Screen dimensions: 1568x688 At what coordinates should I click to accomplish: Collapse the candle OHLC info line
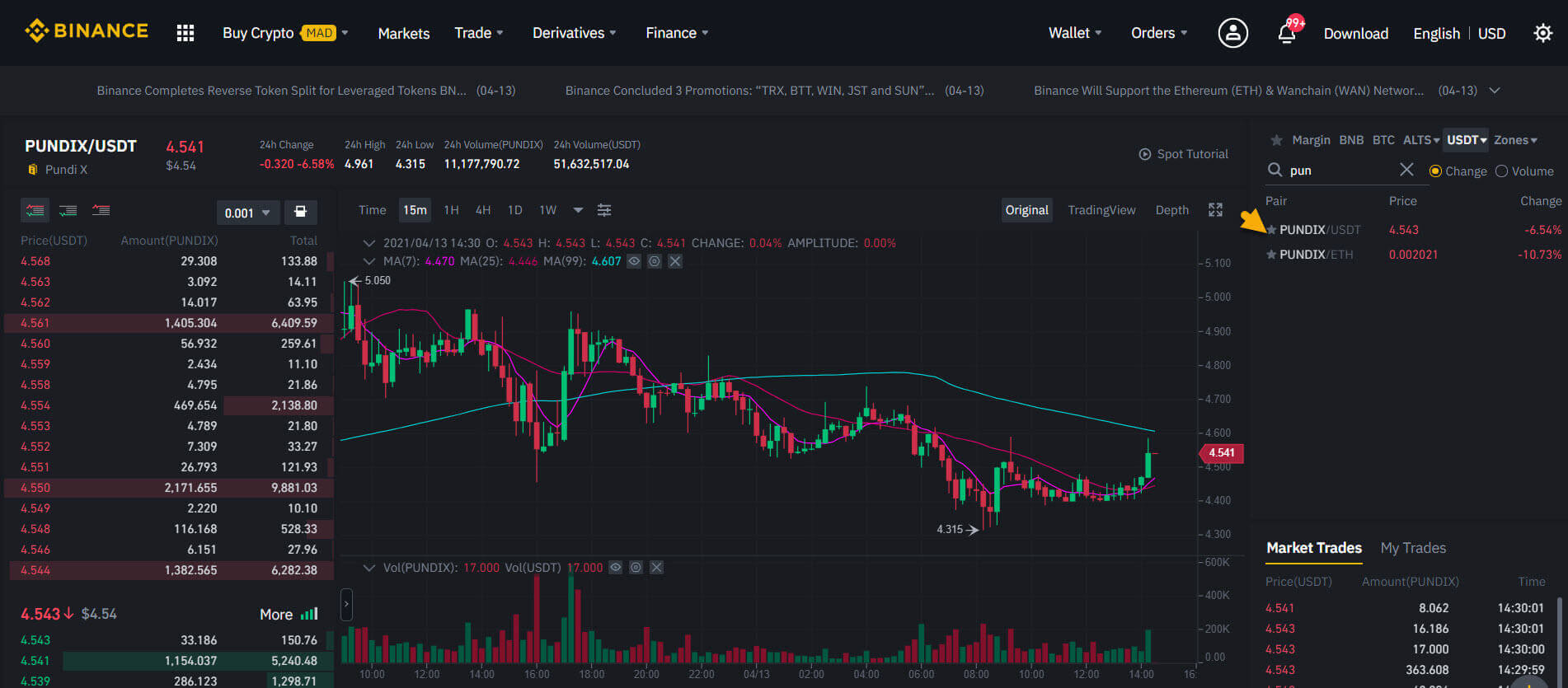(369, 243)
